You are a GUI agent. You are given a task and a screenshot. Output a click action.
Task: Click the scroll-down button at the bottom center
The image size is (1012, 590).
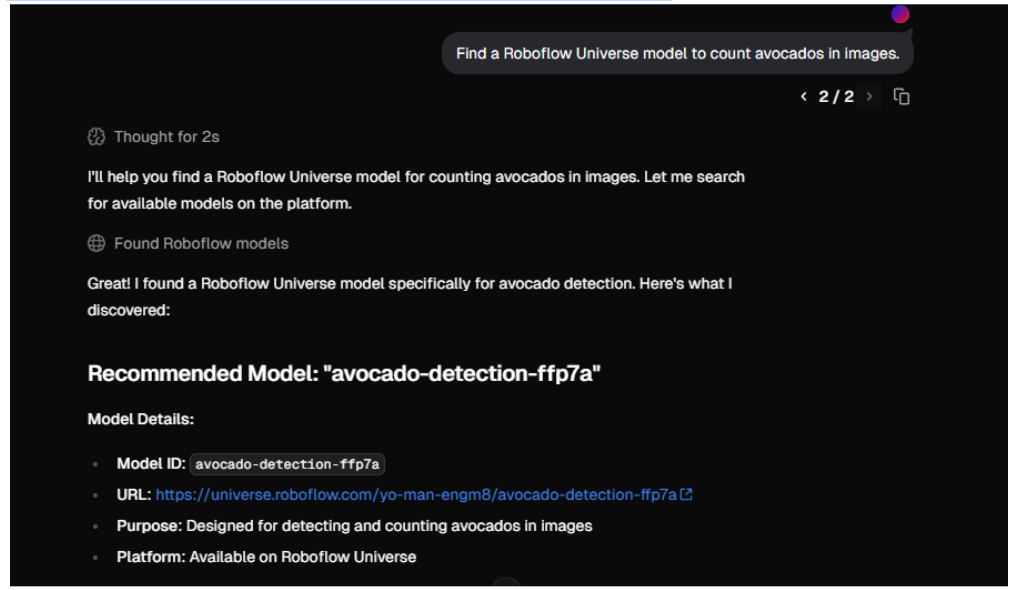pyautogui.click(x=506, y=582)
